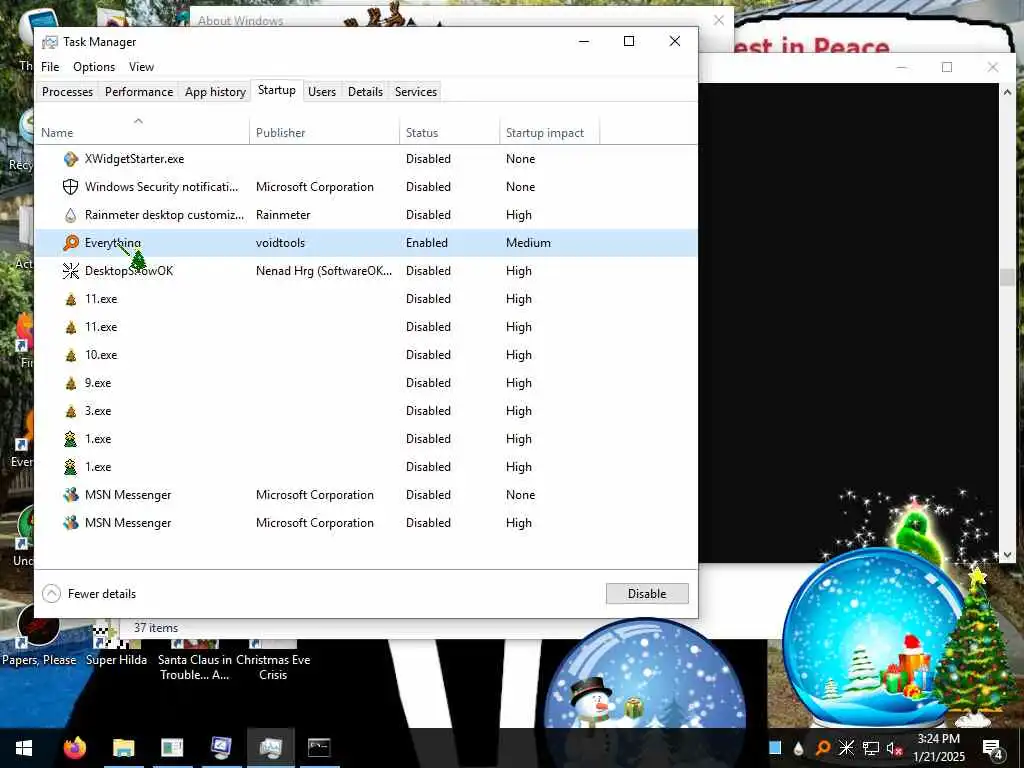1024x768 pixels.
Task: Open Command Prompt taskbar window
Action: (319, 748)
